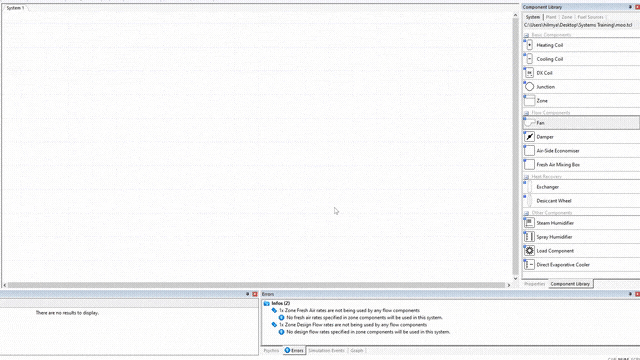The width and height of the screenshot is (640, 360).
Task: Switch to the Graph tab
Action: coord(357,350)
